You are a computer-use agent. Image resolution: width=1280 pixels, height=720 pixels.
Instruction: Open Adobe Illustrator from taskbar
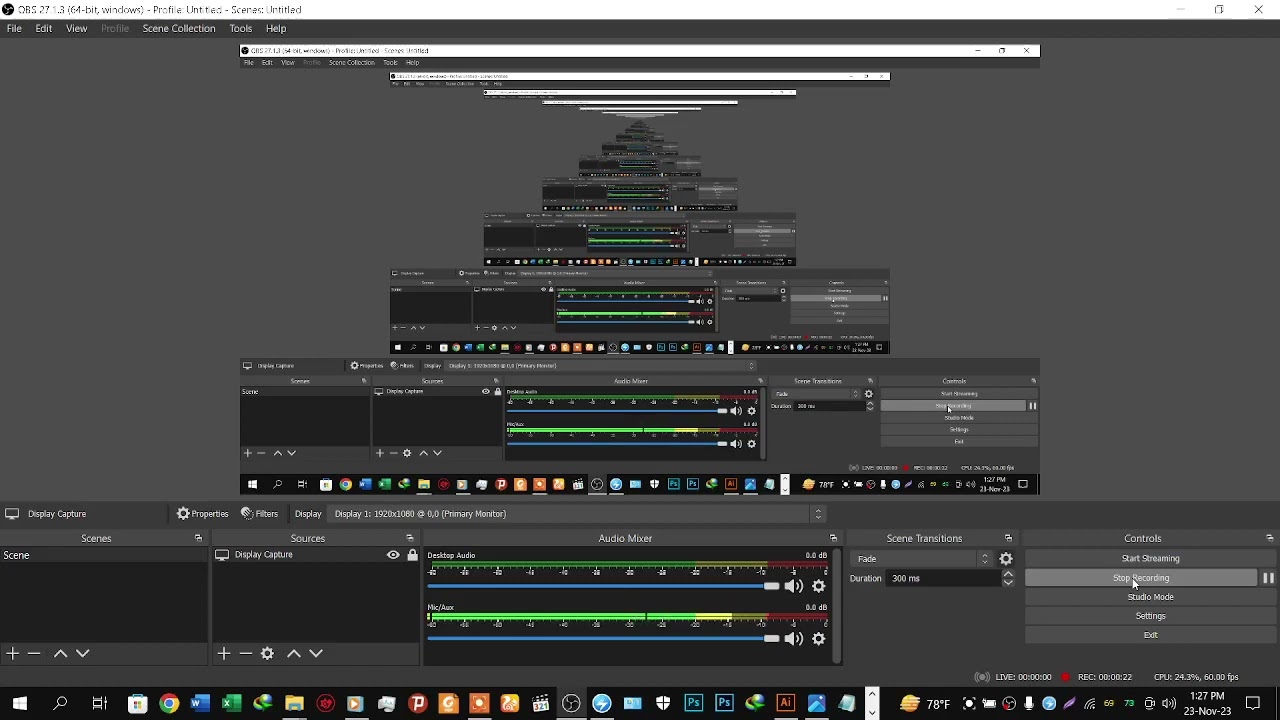click(786, 704)
